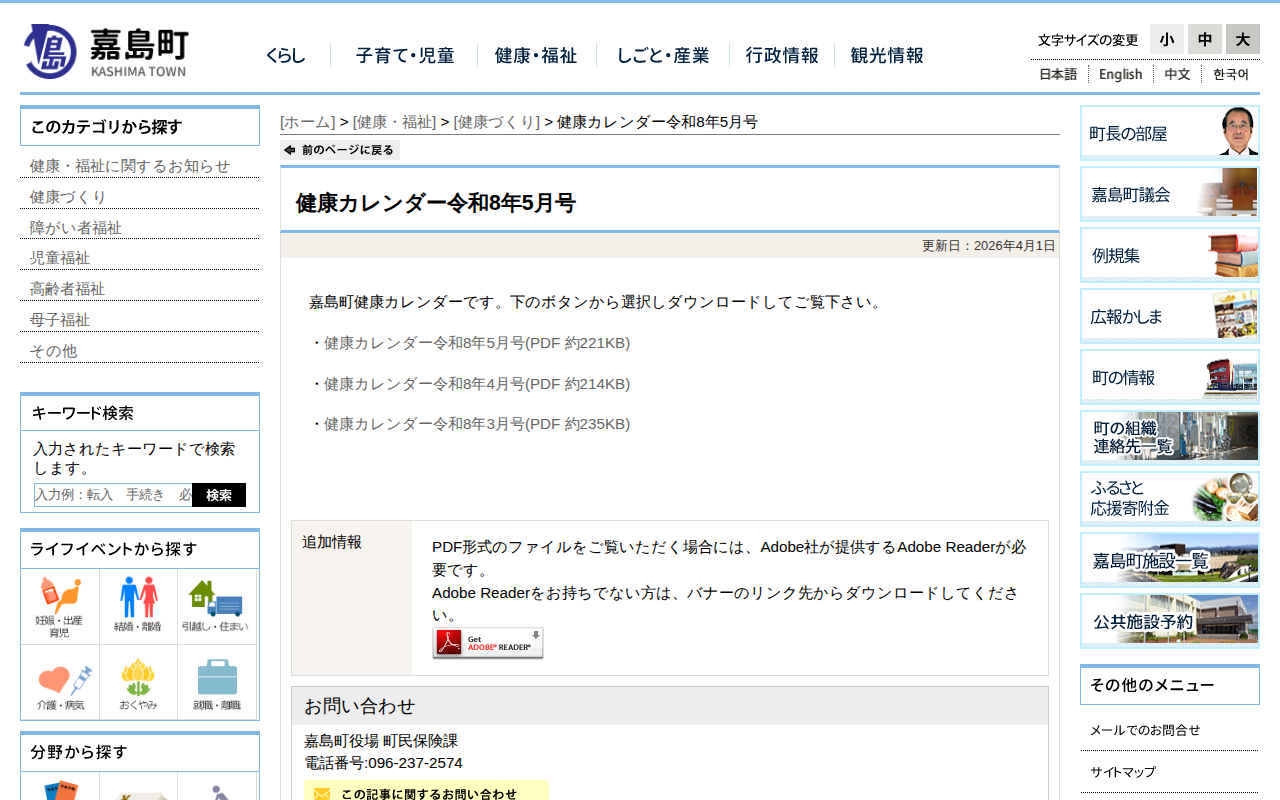Select the nursing care and illness icon
This screenshot has width=1280, height=800.
(60, 683)
